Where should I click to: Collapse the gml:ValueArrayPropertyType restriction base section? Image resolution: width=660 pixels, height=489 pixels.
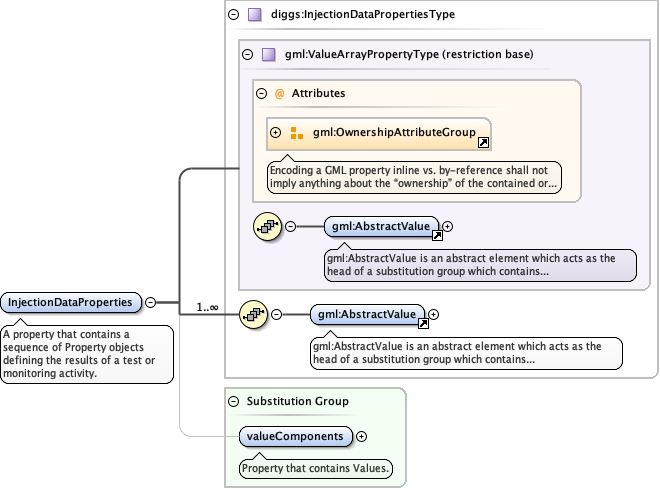tap(247, 54)
